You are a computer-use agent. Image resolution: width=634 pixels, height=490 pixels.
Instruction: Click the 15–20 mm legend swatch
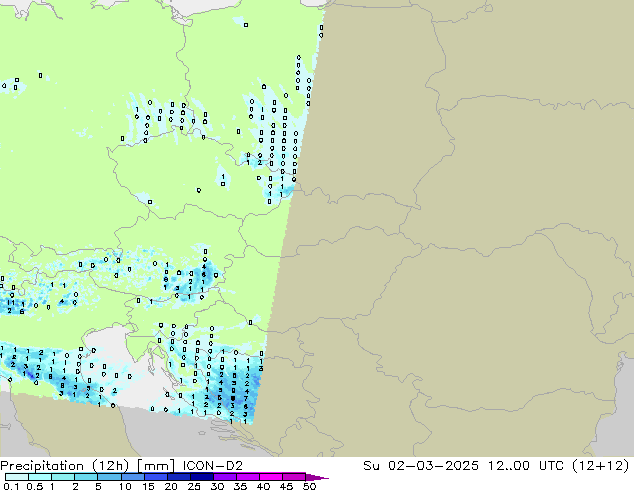(155, 477)
